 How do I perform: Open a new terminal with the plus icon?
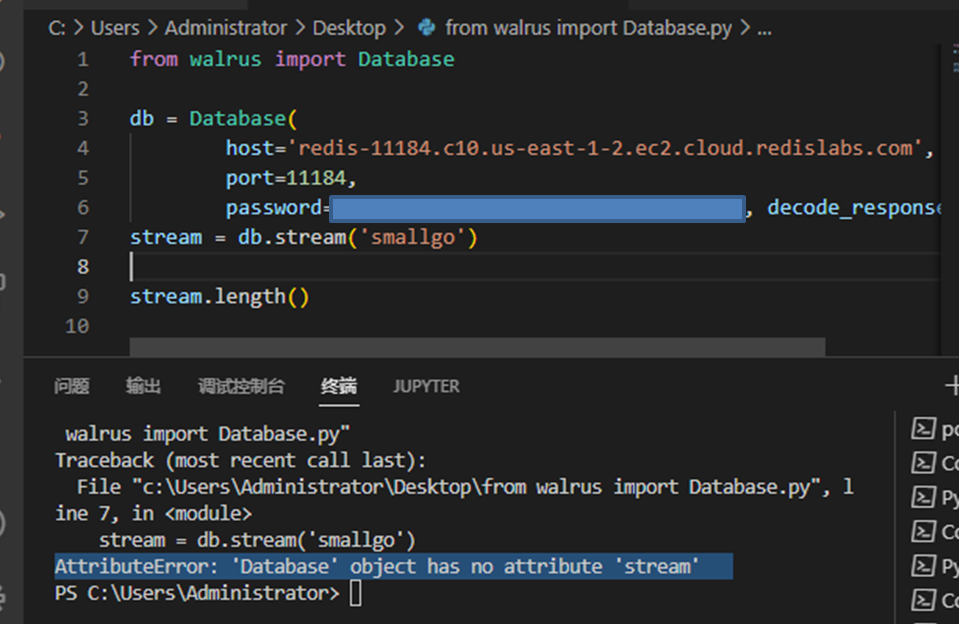coord(952,386)
